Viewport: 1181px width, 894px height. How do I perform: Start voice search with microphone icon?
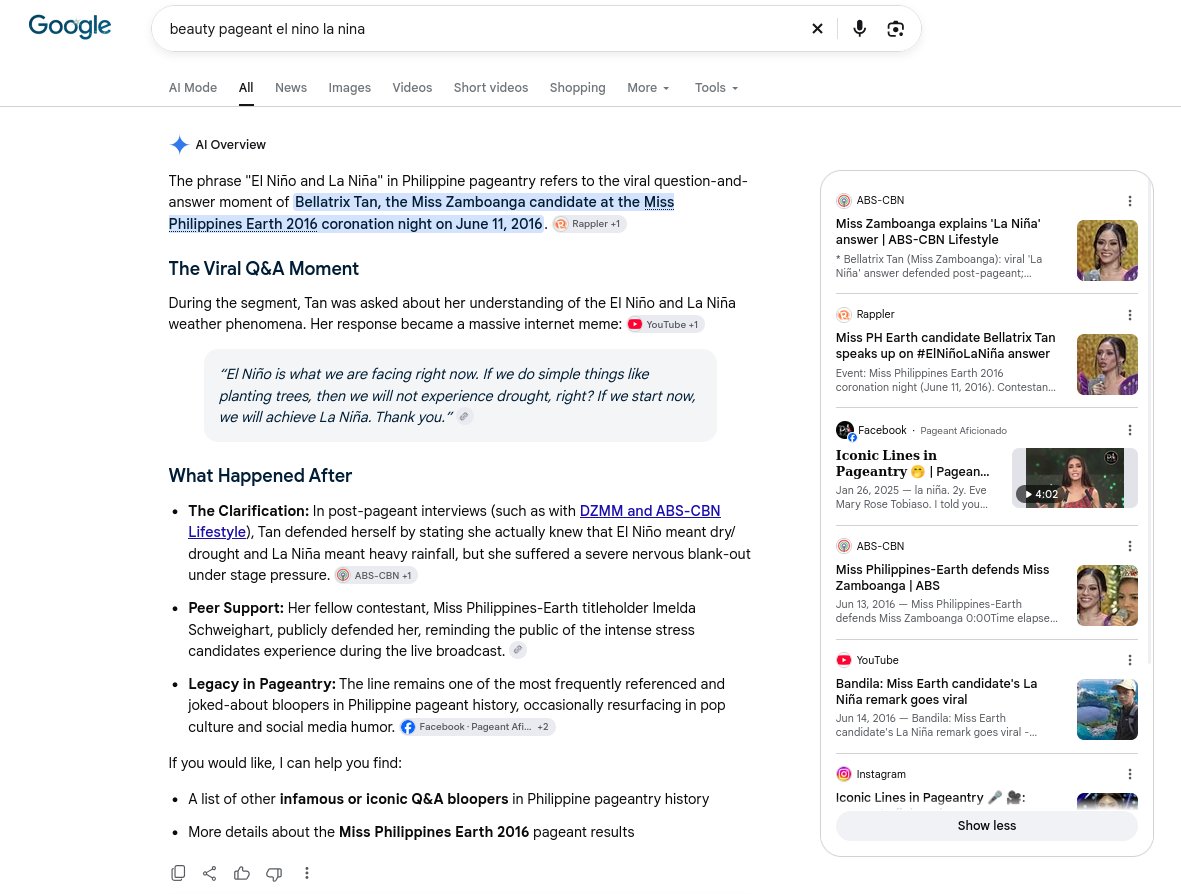(859, 29)
